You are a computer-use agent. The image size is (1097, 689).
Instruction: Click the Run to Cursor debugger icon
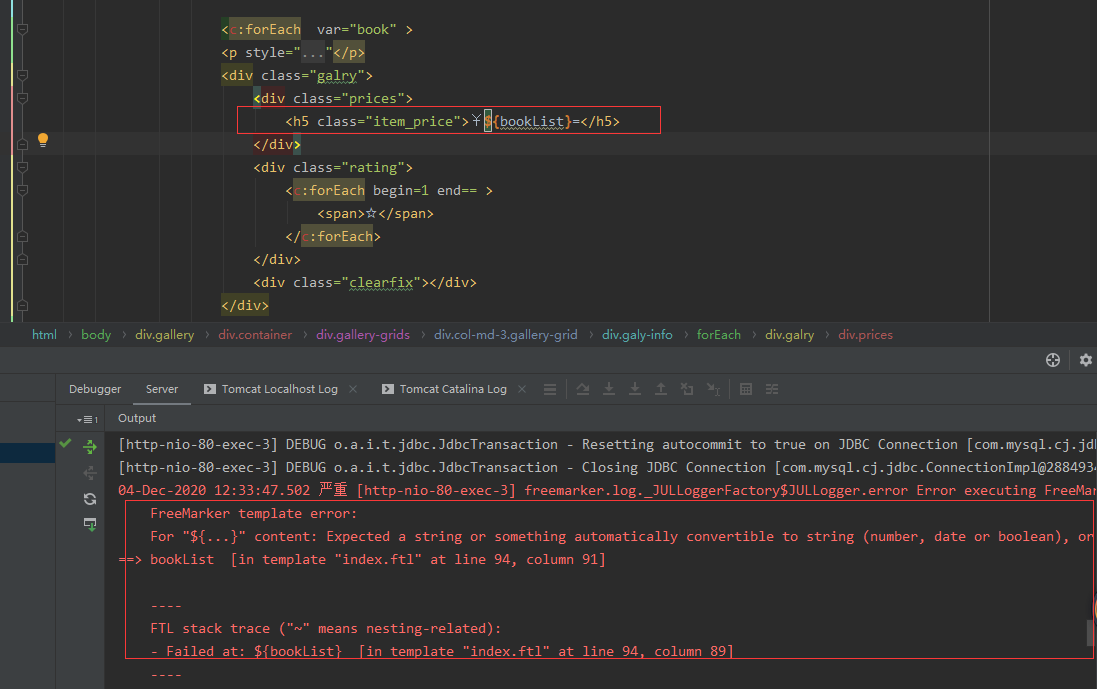[x=713, y=389]
